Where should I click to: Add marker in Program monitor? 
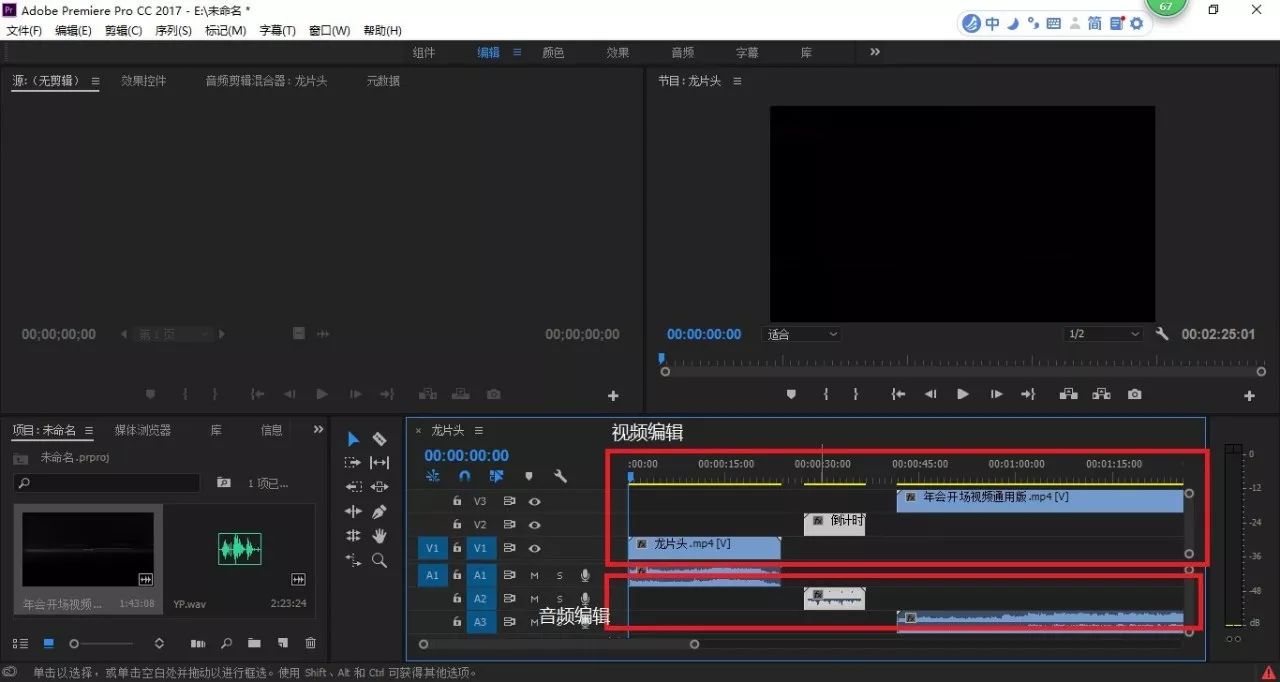tap(791, 394)
